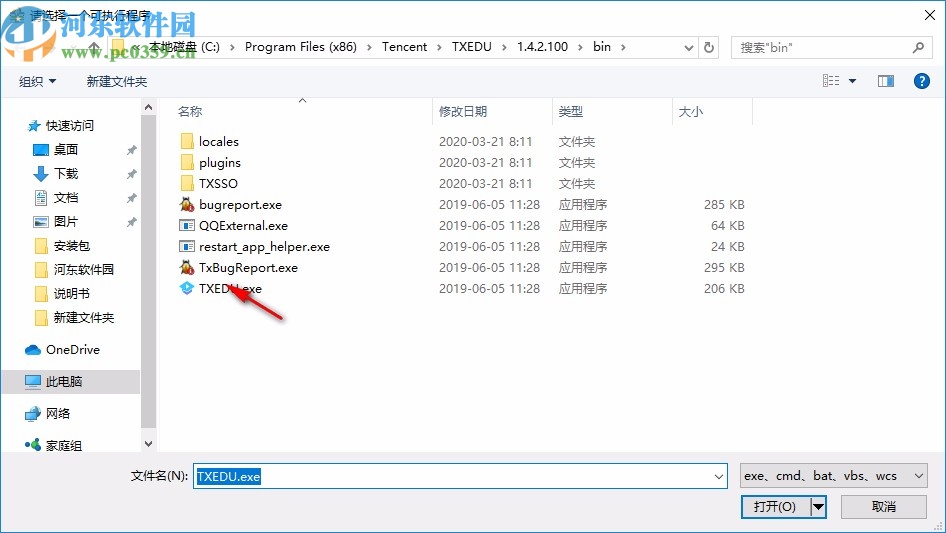946x533 pixels.
Task: Open the 打开 button split arrow
Action: 818,506
